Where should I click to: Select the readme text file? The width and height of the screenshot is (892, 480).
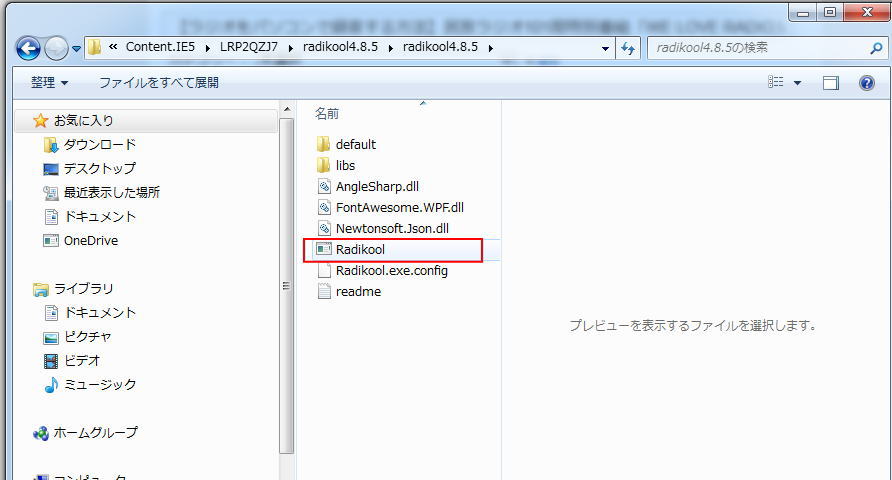point(358,292)
